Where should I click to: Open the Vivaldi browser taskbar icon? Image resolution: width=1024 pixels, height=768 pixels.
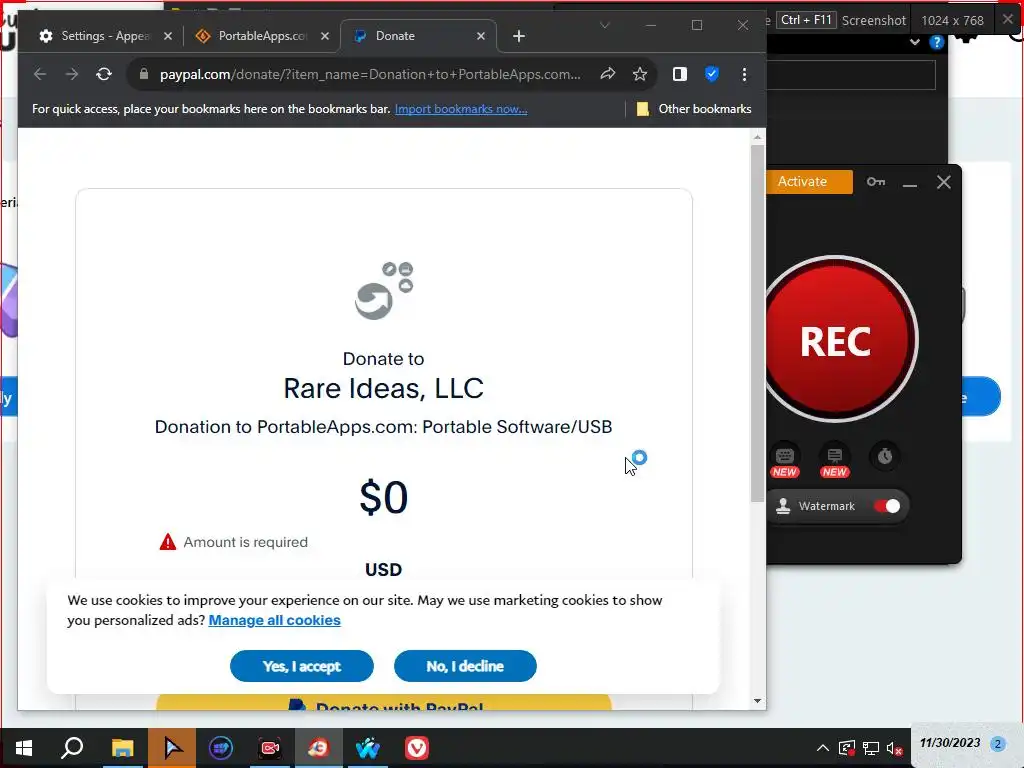[x=417, y=748]
